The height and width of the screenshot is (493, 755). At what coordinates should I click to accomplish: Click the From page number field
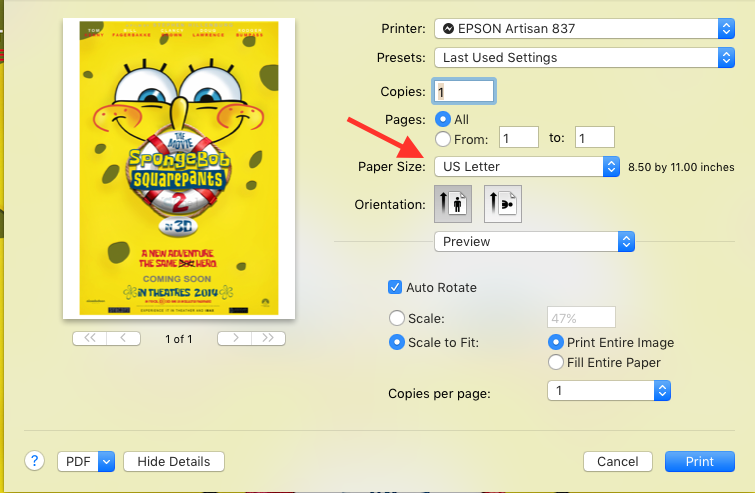pyautogui.click(x=519, y=138)
